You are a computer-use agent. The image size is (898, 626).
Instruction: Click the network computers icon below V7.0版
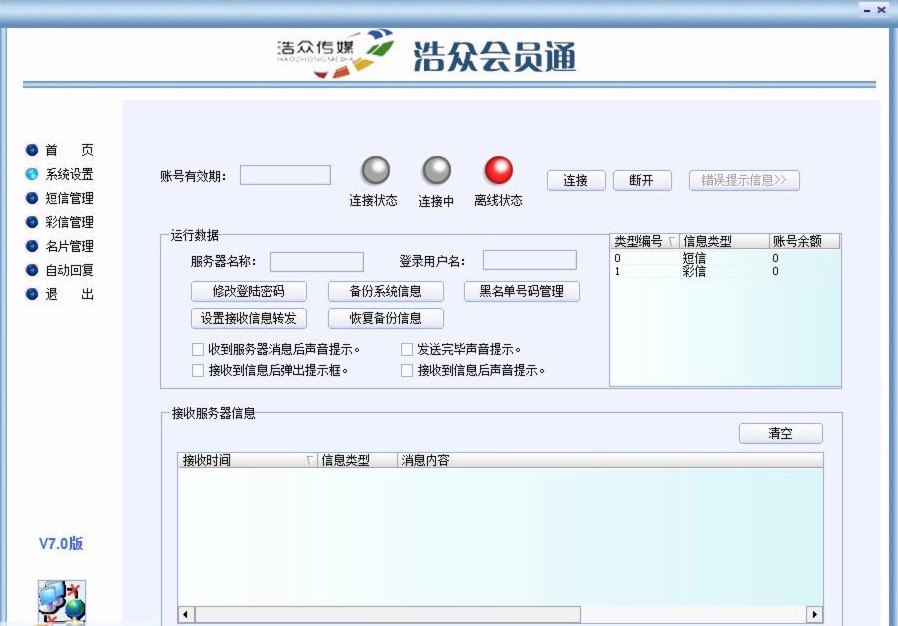tap(62, 601)
